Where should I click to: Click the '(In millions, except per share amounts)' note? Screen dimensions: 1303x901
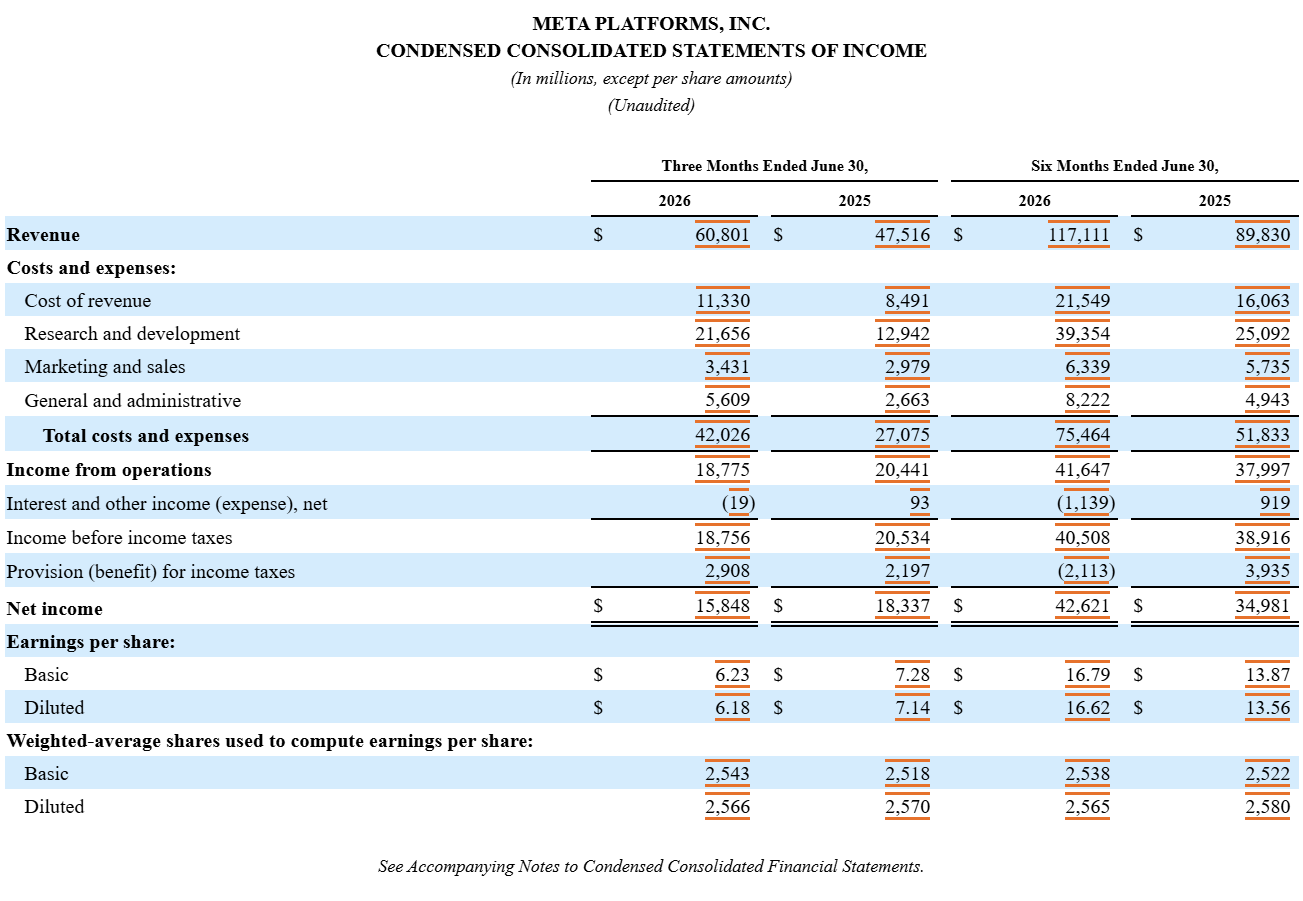pos(651,78)
